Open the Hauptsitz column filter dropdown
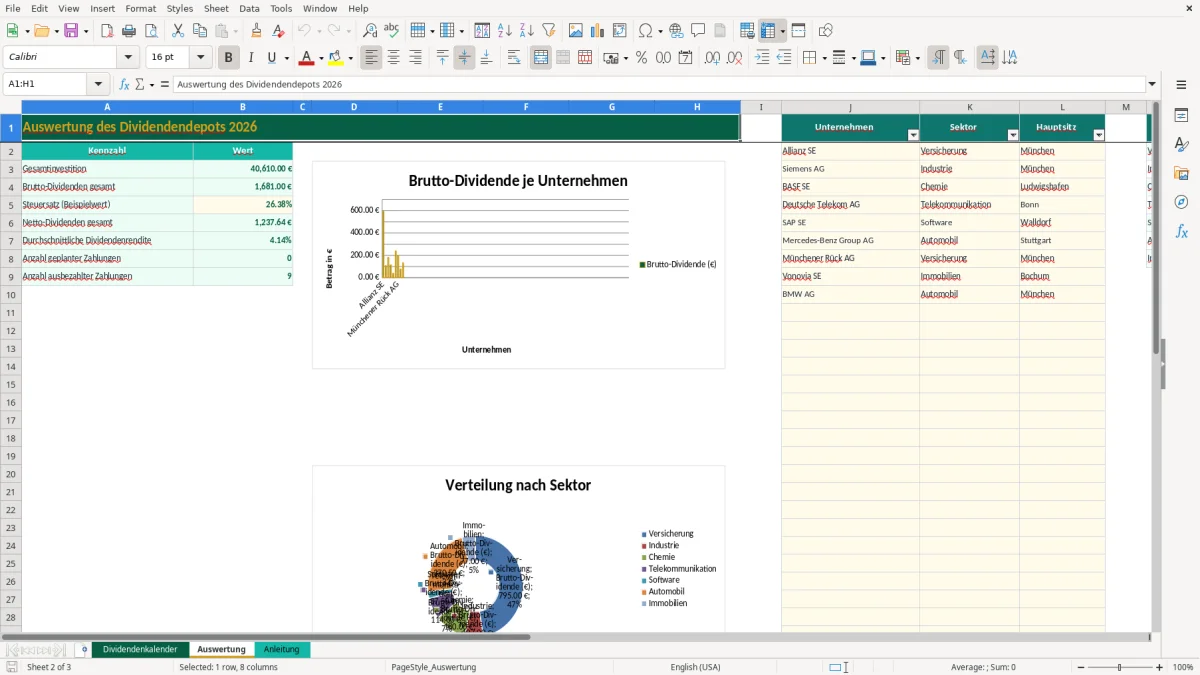The width and height of the screenshot is (1200, 675). point(1099,134)
